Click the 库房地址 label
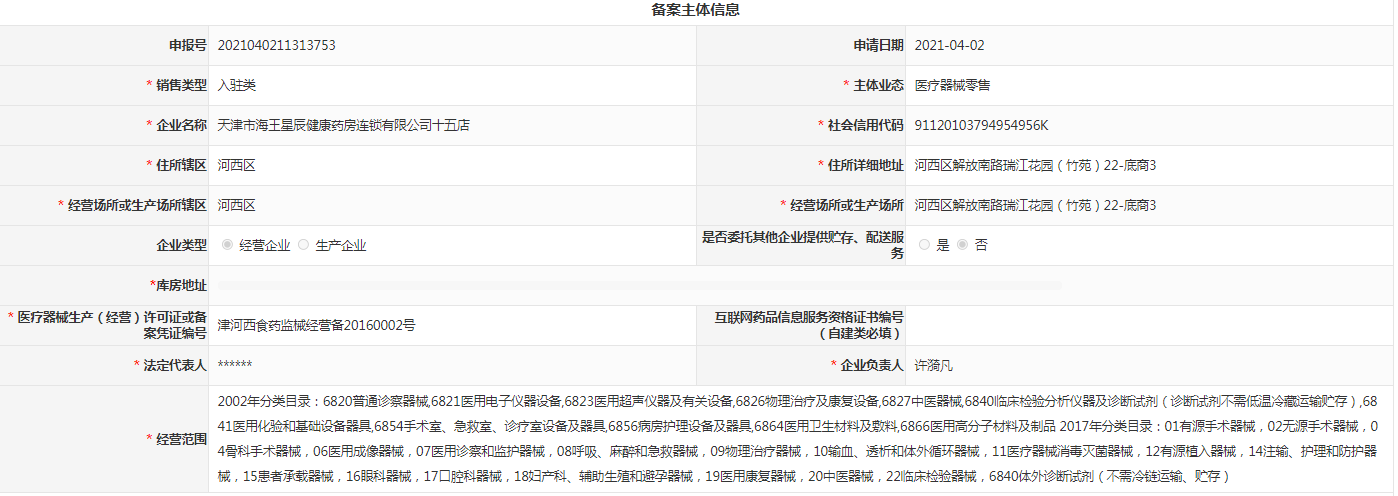 pyautogui.click(x=181, y=286)
